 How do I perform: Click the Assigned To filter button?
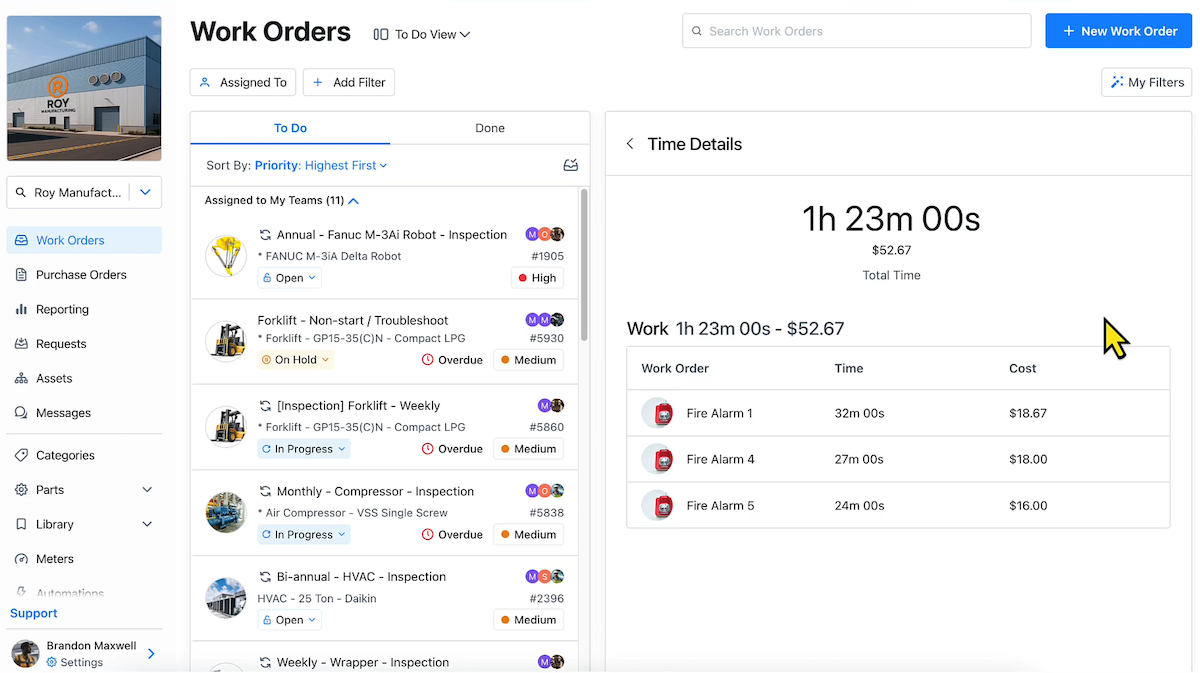click(244, 82)
